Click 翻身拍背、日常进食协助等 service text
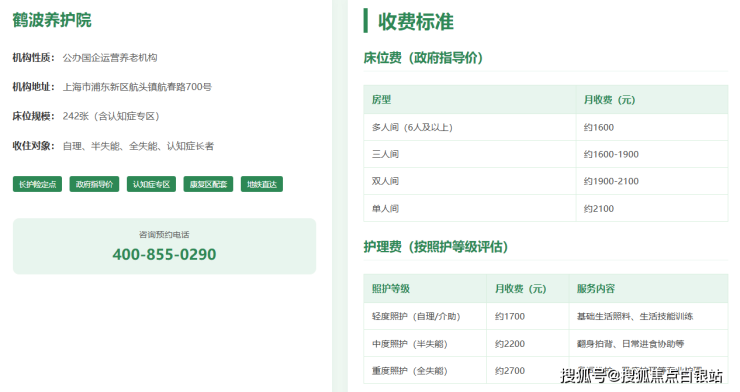740x392 pixels. [631, 344]
